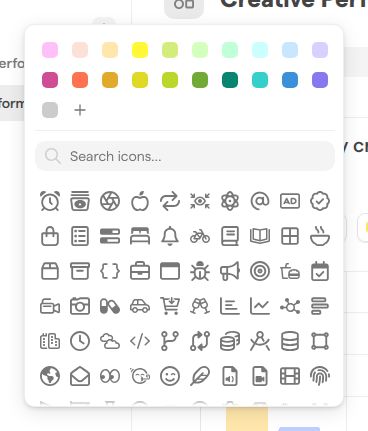The height and width of the screenshot is (431, 368).
Task: Select the eyes icon
Action: (110, 376)
